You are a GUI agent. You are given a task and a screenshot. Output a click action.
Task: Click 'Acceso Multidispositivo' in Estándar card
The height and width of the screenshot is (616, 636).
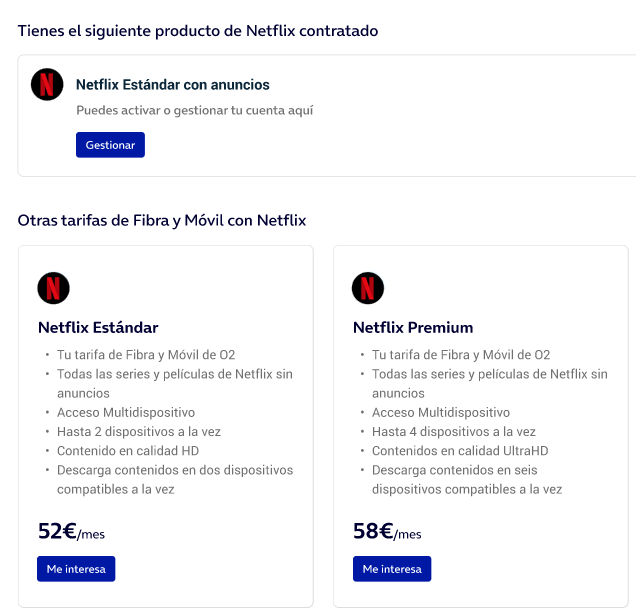(x=126, y=412)
